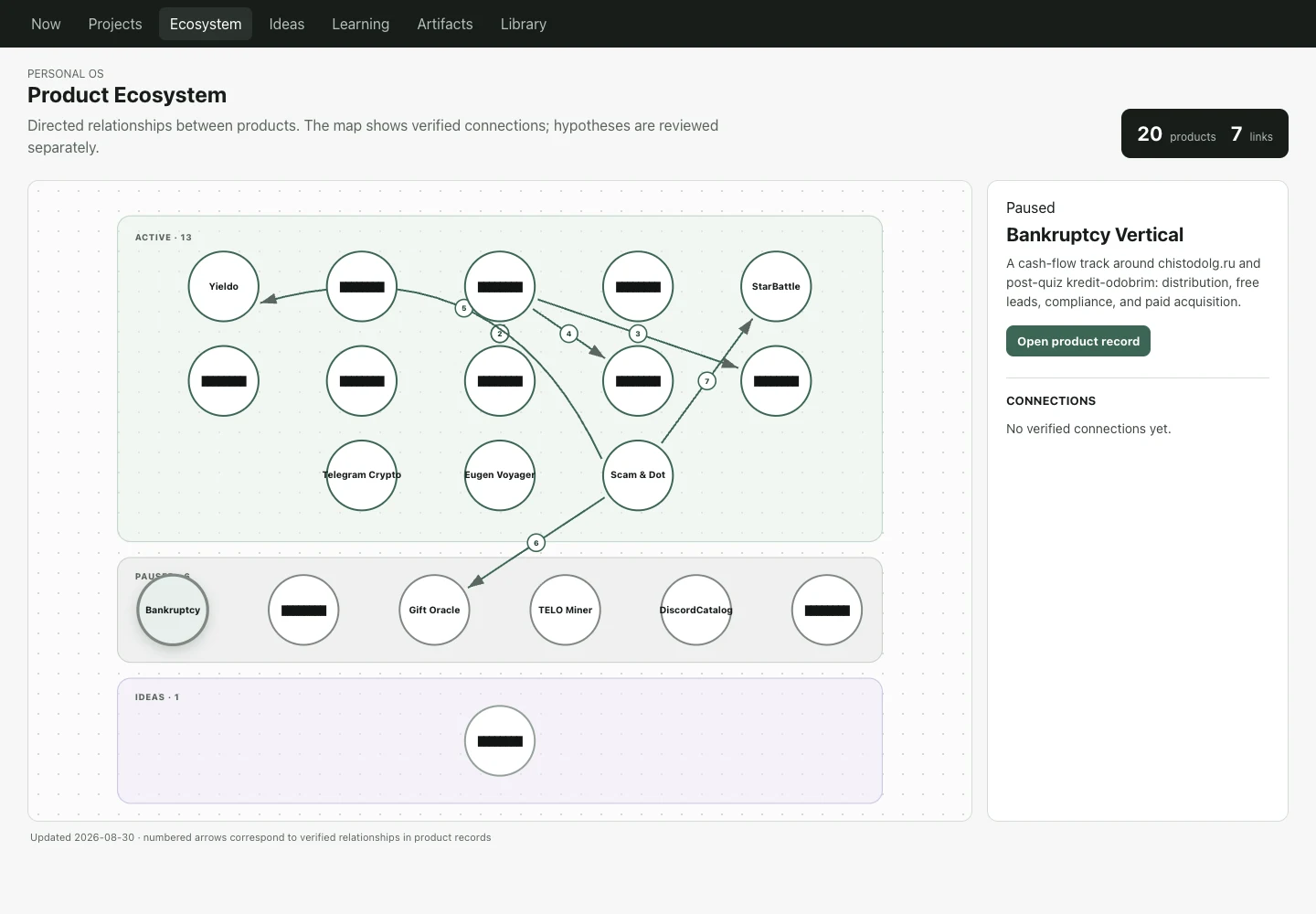Select the Telegram Crypto node
Image resolution: width=1316 pixels, height=914 pixels.
(362, 475)
